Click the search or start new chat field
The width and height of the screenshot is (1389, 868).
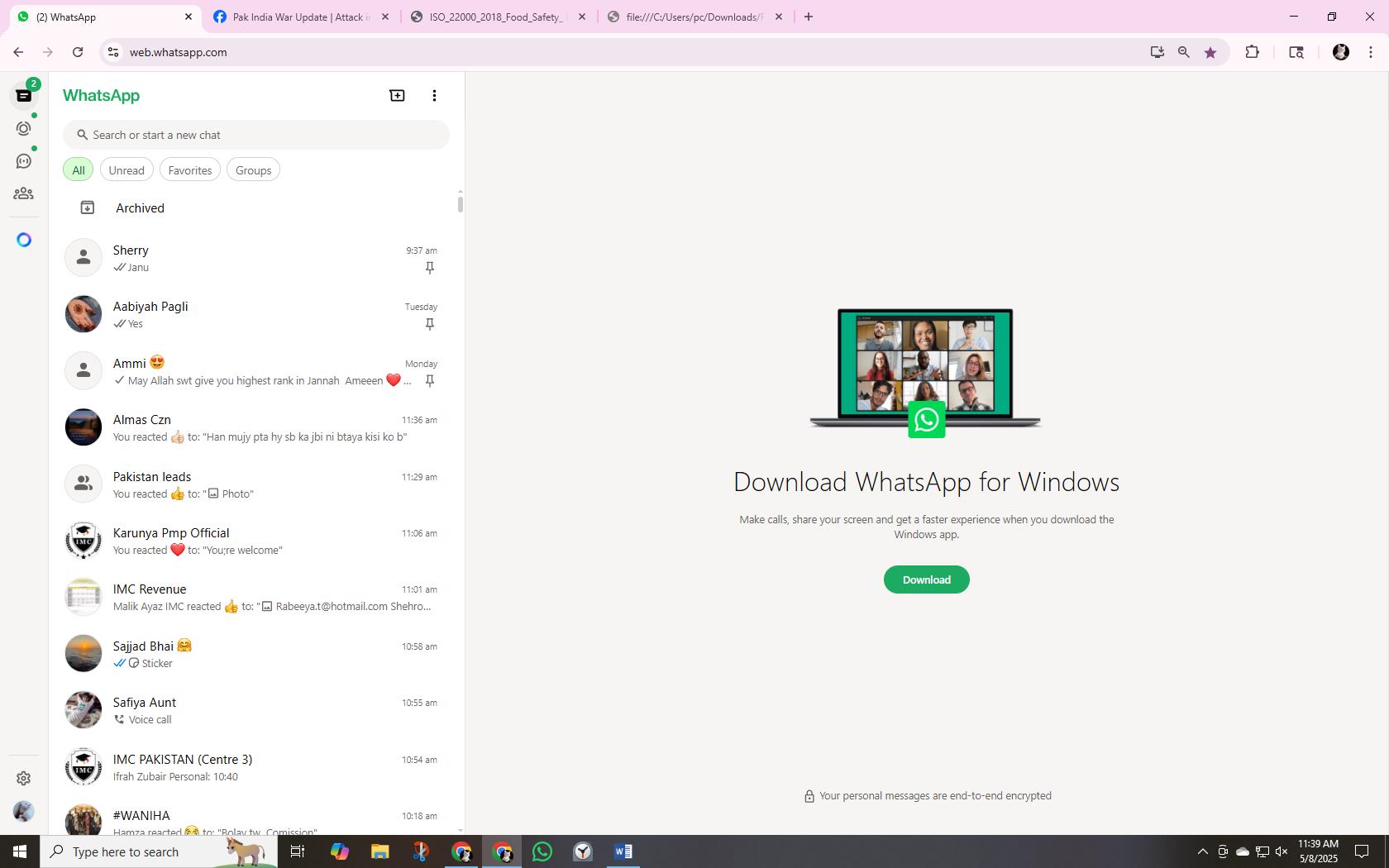pos(256,135)
